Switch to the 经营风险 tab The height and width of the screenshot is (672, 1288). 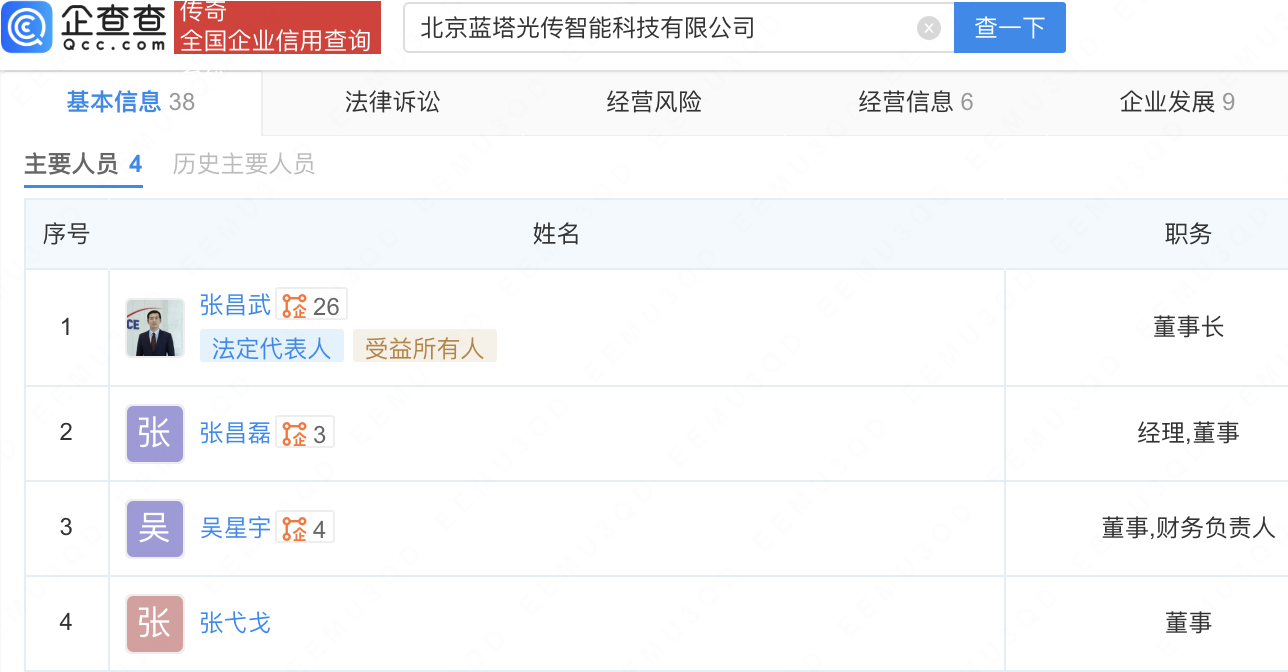654,102
